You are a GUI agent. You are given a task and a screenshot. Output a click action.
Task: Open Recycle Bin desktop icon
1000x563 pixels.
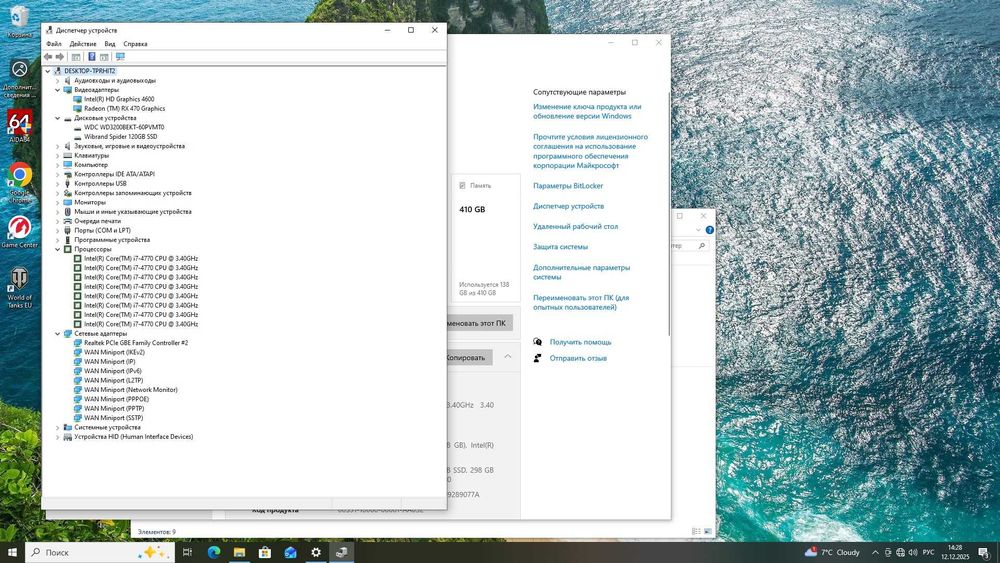(19, 22)
